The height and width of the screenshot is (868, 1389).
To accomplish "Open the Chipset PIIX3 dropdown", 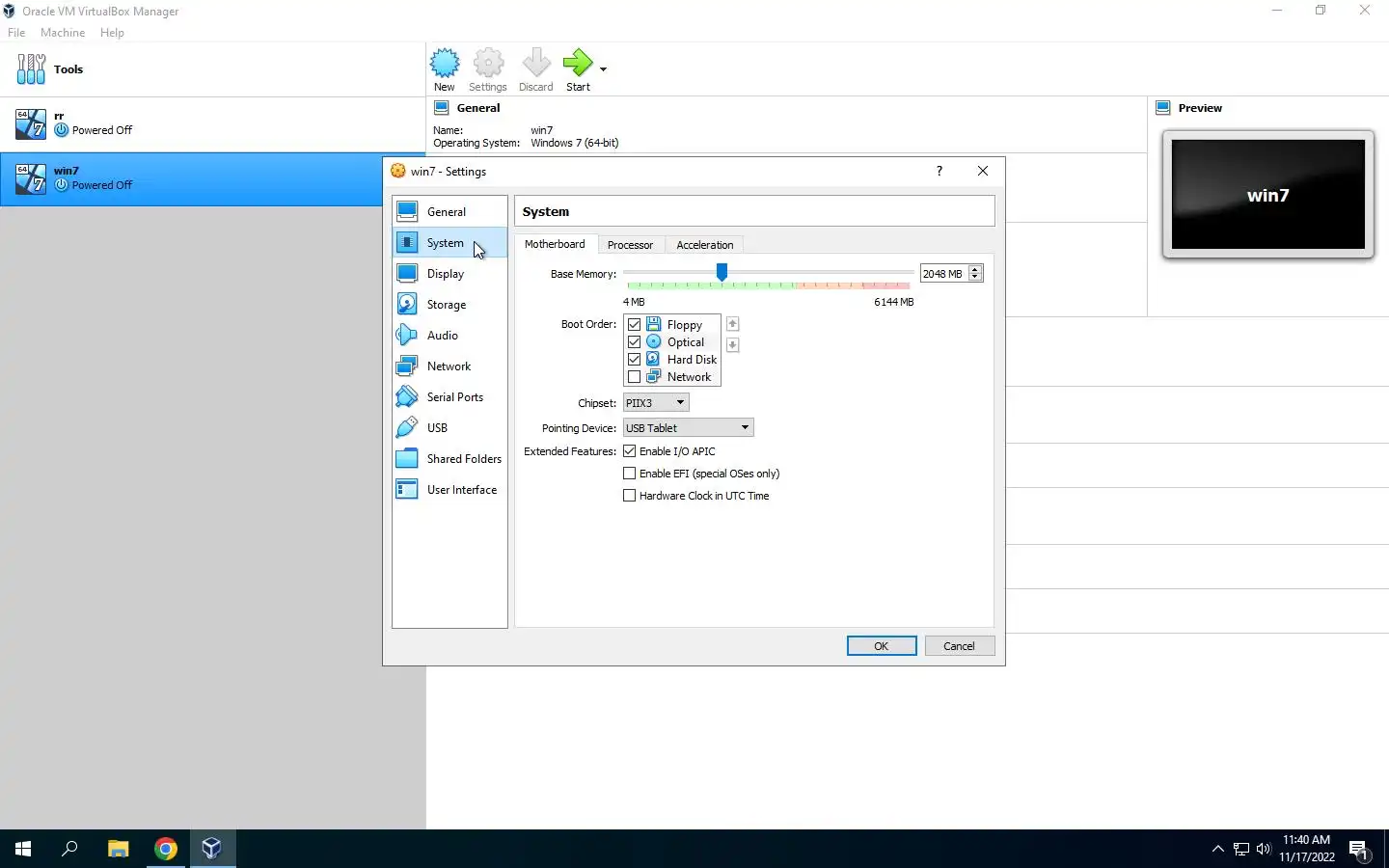I will click(656, 403).
